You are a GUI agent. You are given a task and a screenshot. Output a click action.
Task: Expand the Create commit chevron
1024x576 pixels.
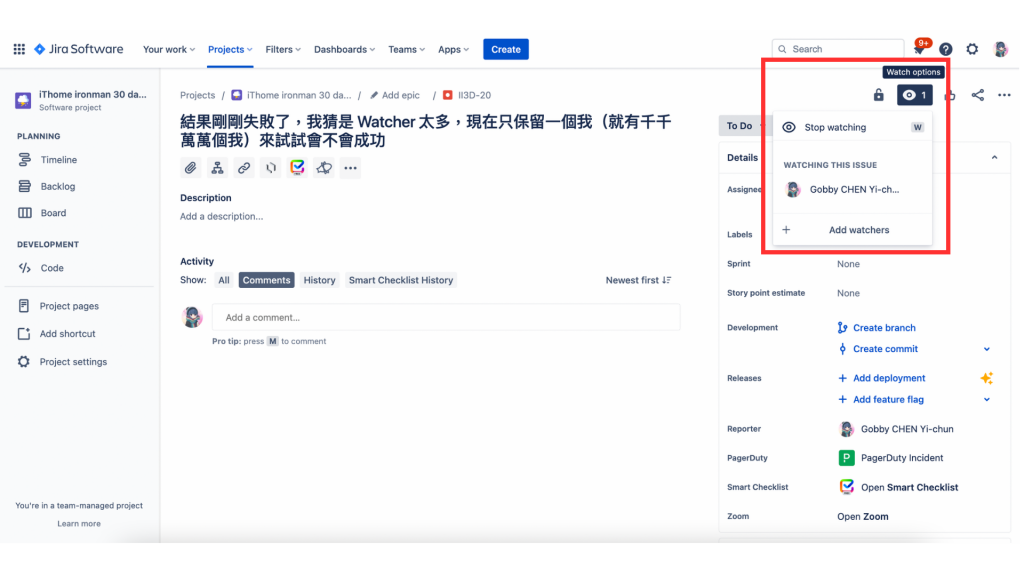pyautogui.click(x=986, y=349)
